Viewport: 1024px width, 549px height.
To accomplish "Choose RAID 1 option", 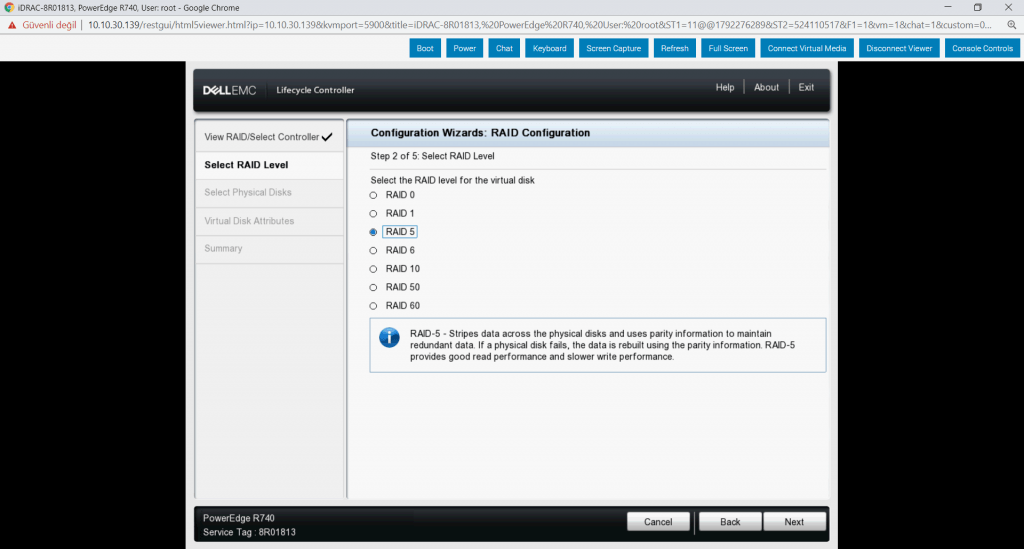I will [374, 214].
